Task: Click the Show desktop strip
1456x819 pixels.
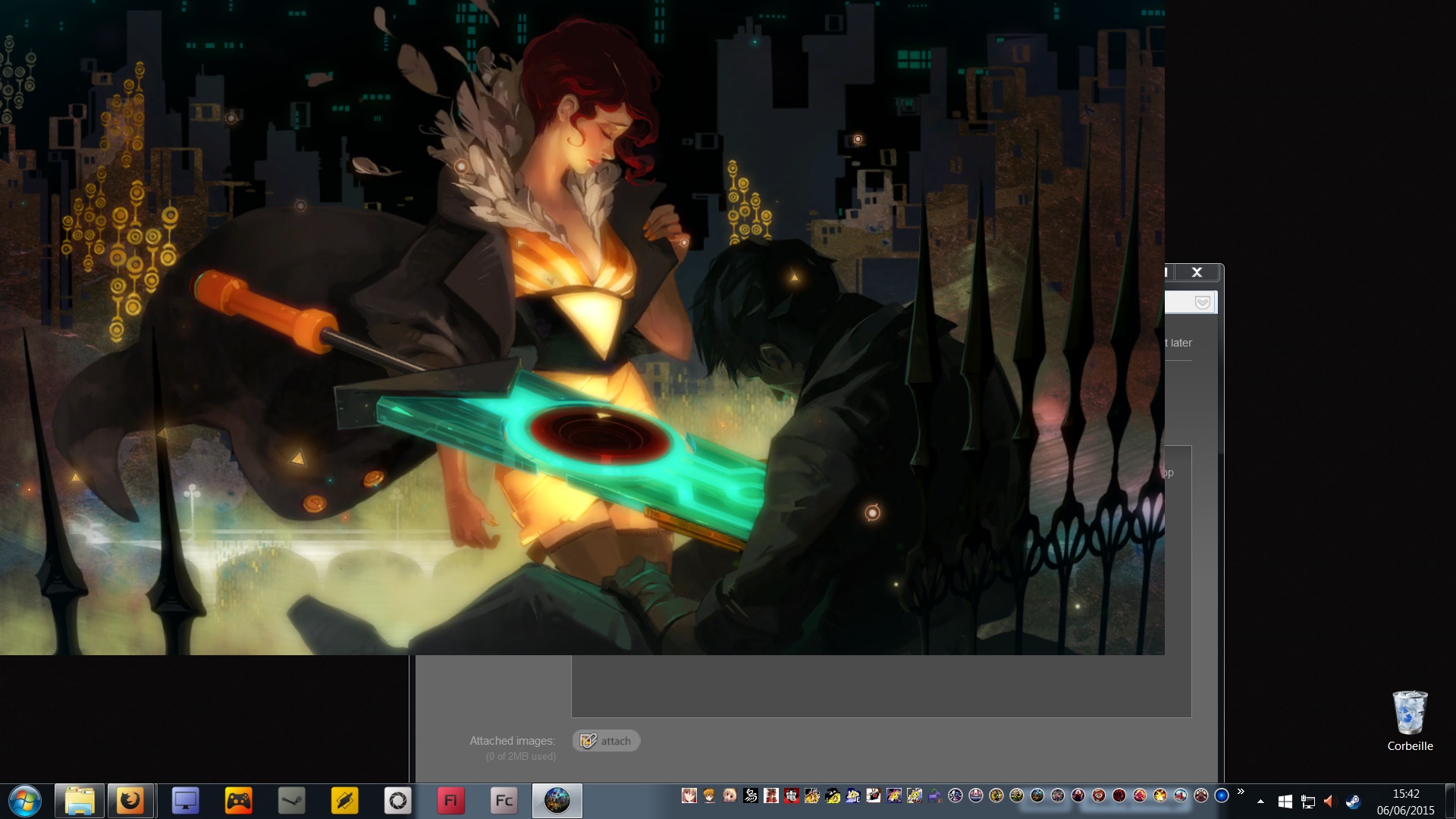Action: (x=1450, y=801)
